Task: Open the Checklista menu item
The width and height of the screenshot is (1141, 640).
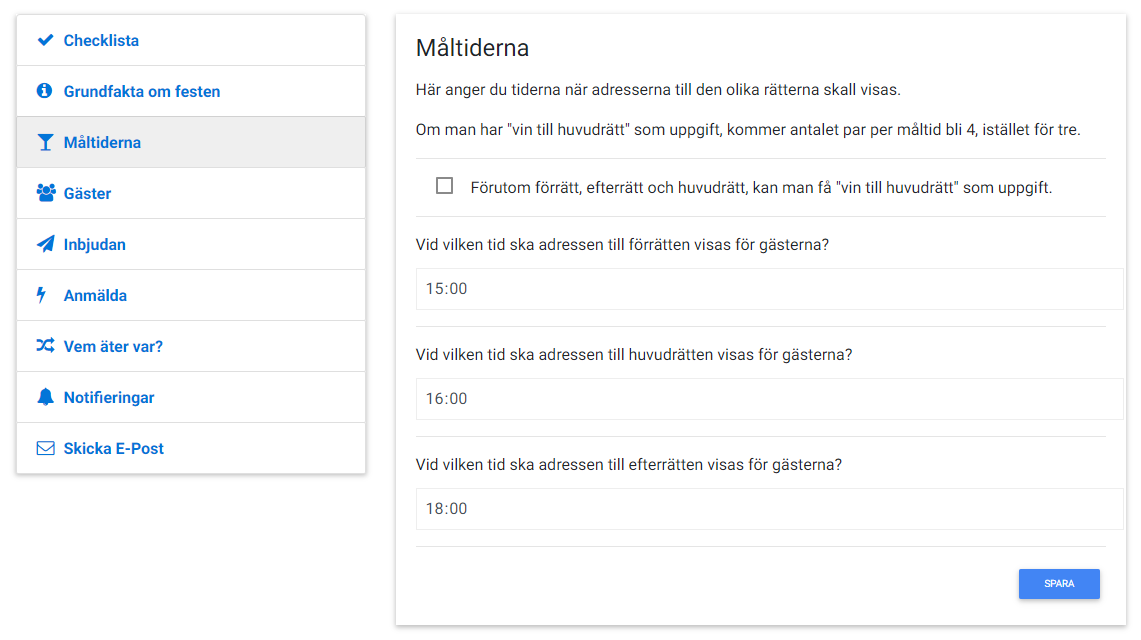Action: [x=191, y=41]
